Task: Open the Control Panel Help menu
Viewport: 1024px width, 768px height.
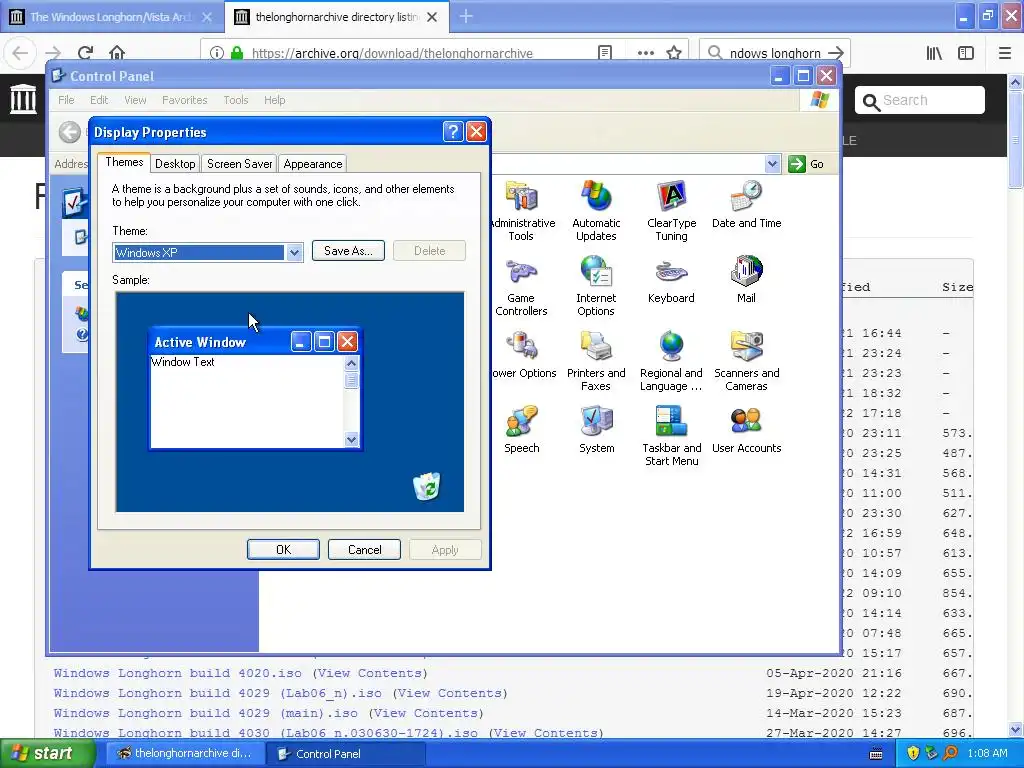Action: (x=274, y=100)
